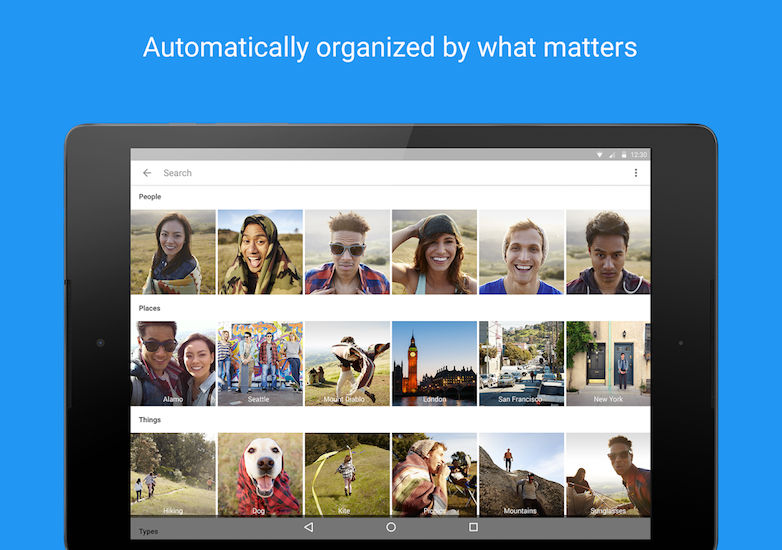Open the Hiking things thumbnail
The image size is (782, 550).
click(173, 474)
